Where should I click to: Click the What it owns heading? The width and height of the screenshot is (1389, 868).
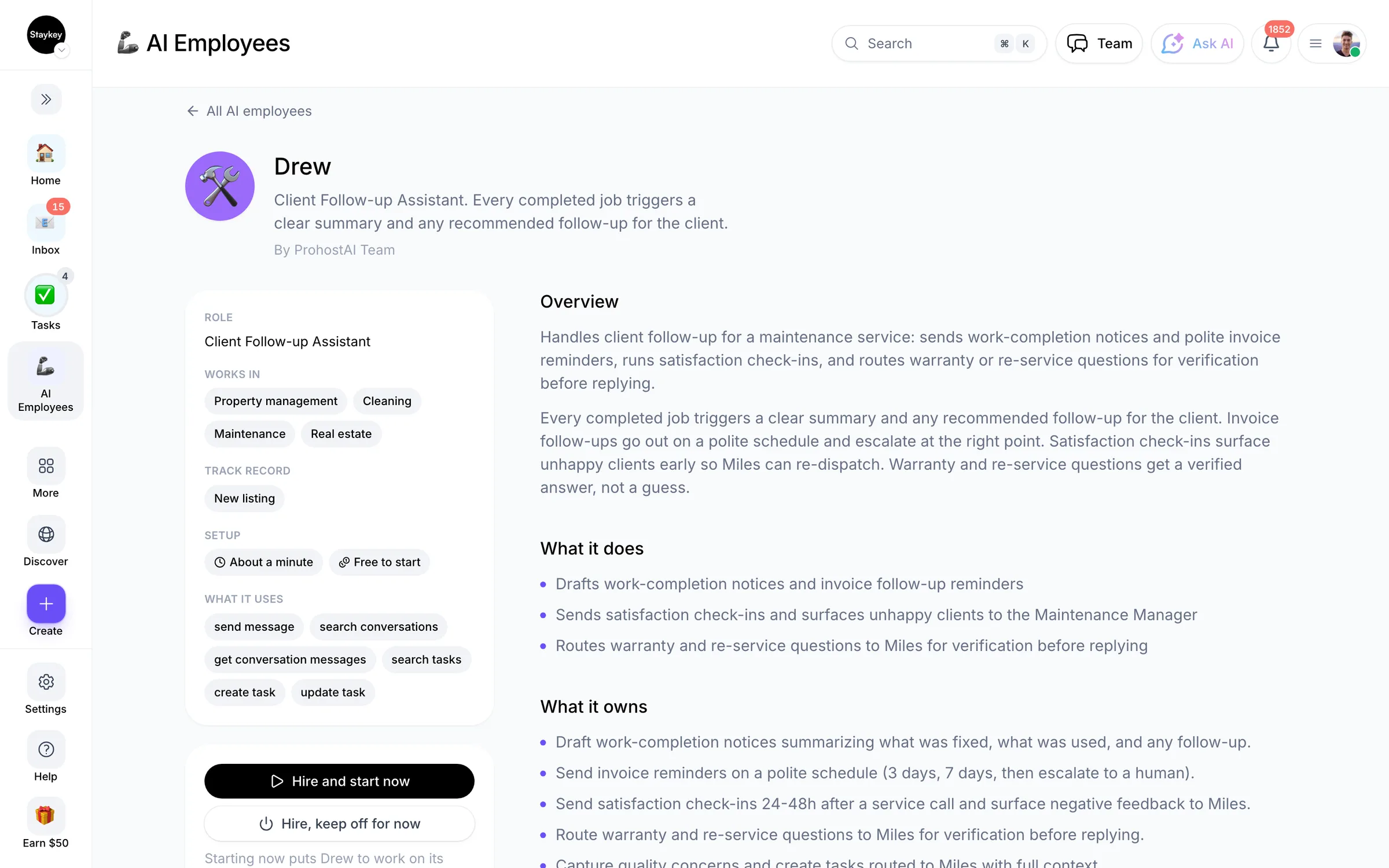click(594, 707)
